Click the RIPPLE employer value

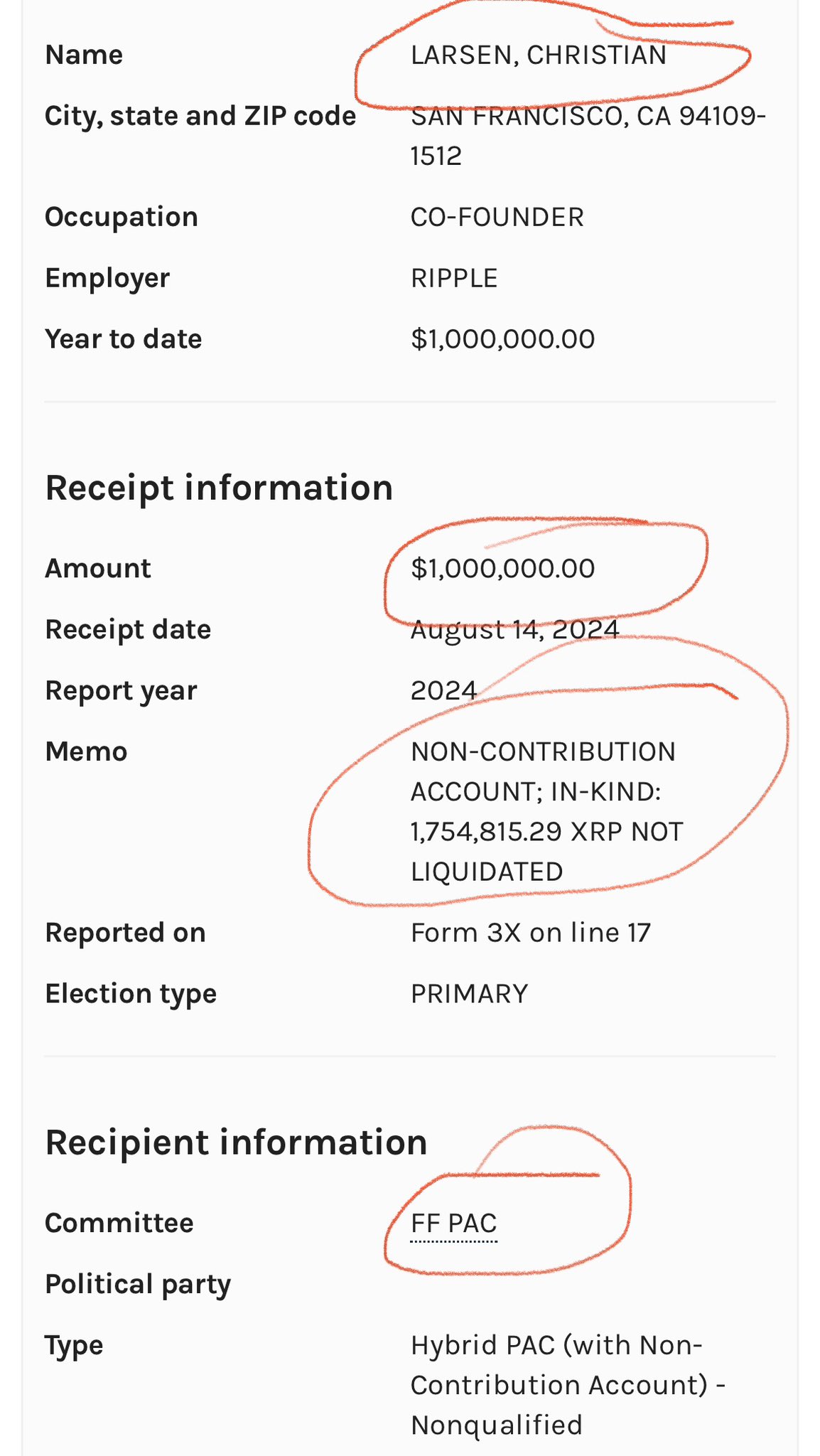tap(453, 278)
